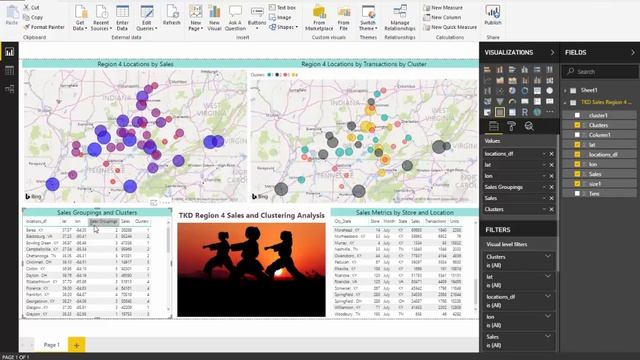The height and width of the screenshot is (360, 640).
Task: Select the R script visual icon
Action: coord(524,112)
